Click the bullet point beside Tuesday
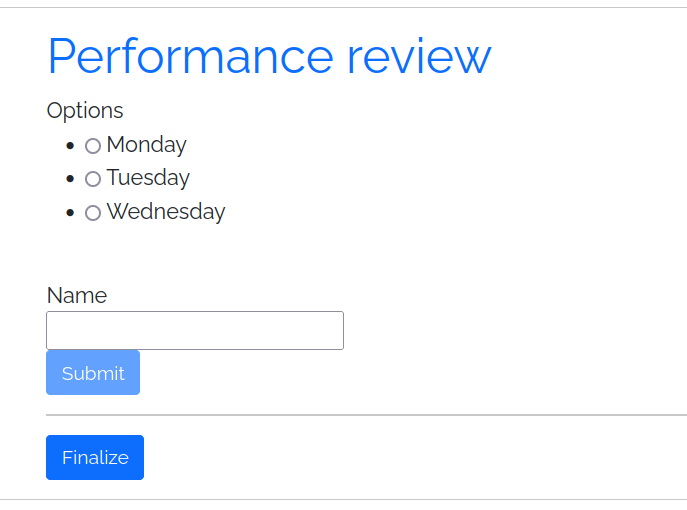Image resolution: width=687 pixels, height=510 pixels. (69, 179)
